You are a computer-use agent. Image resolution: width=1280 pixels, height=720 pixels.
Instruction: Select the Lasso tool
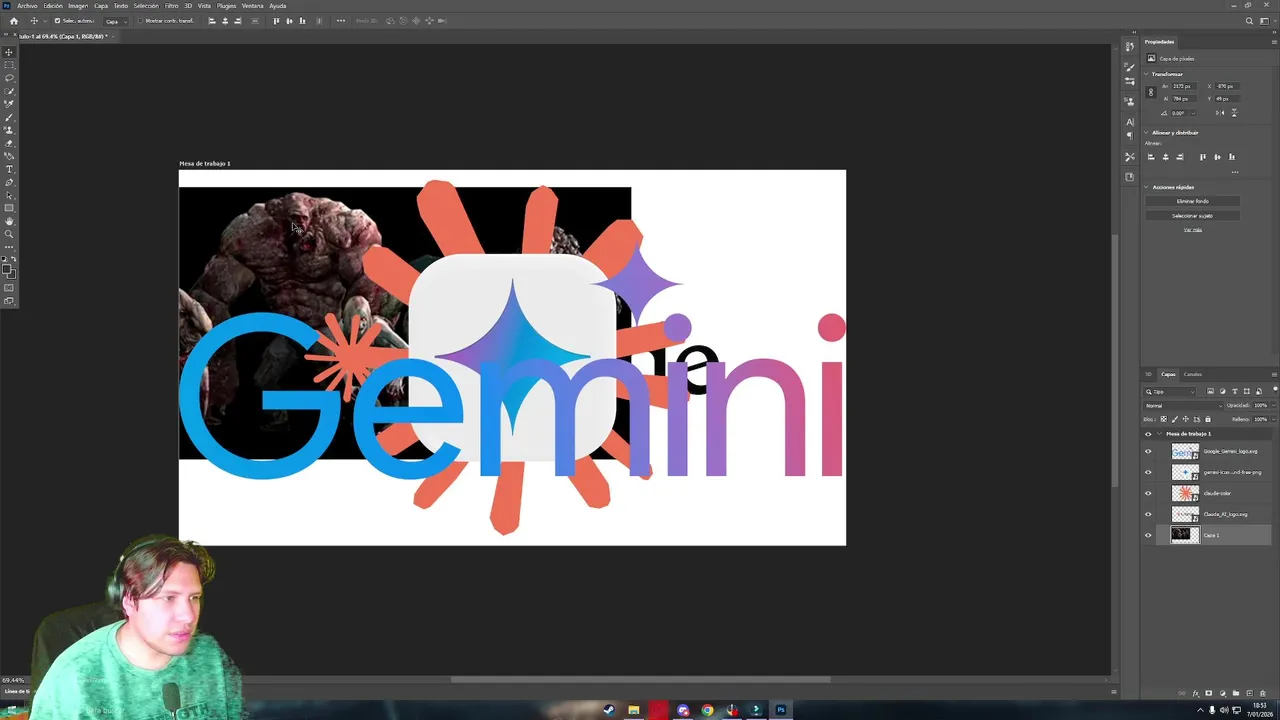tap(9, 78)
